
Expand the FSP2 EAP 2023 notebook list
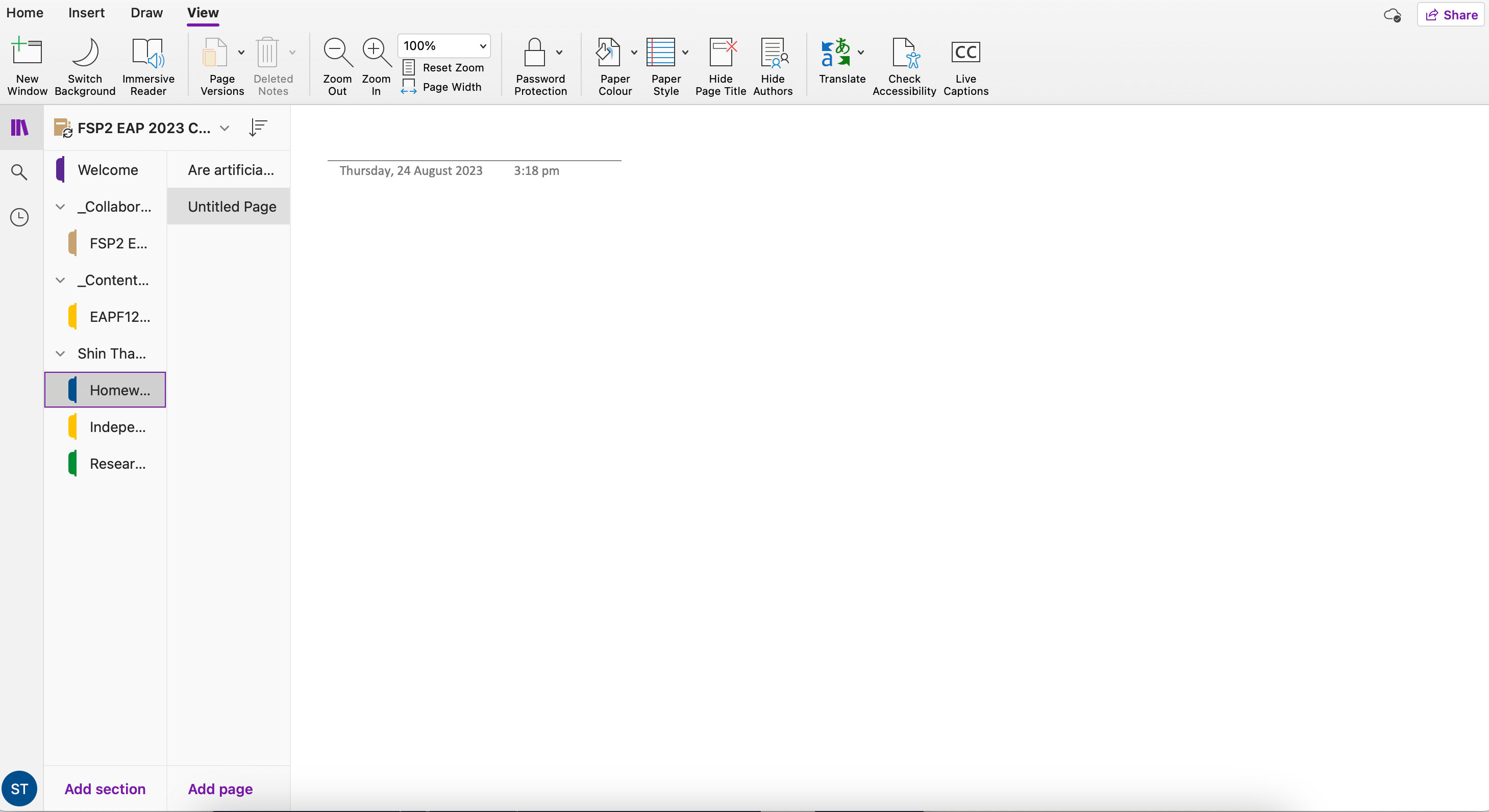pos(225,129)
